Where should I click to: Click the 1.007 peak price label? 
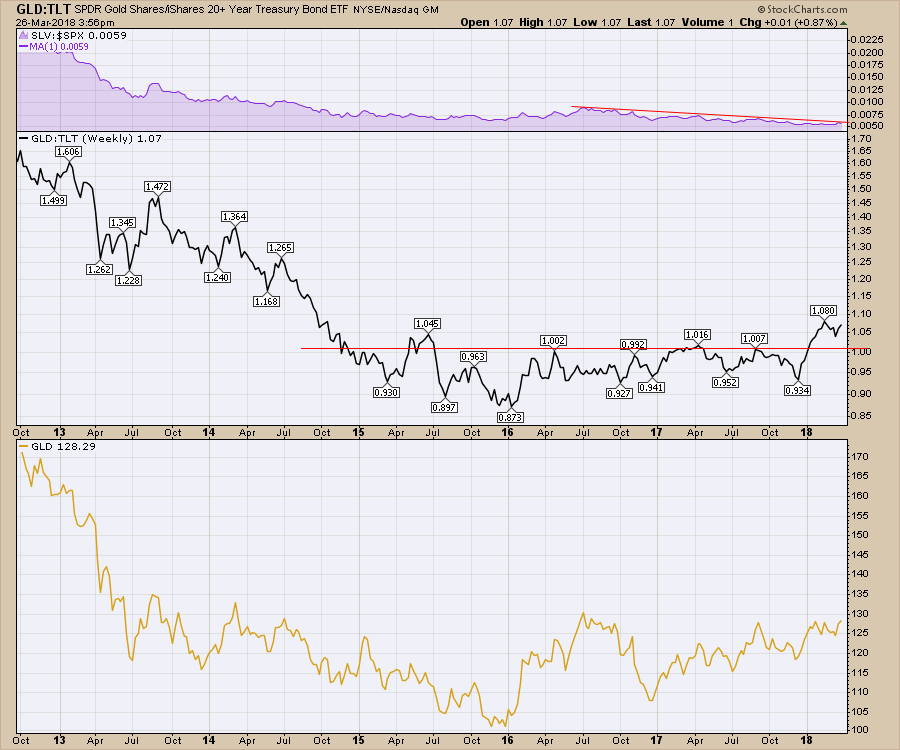tap(754, 339)
